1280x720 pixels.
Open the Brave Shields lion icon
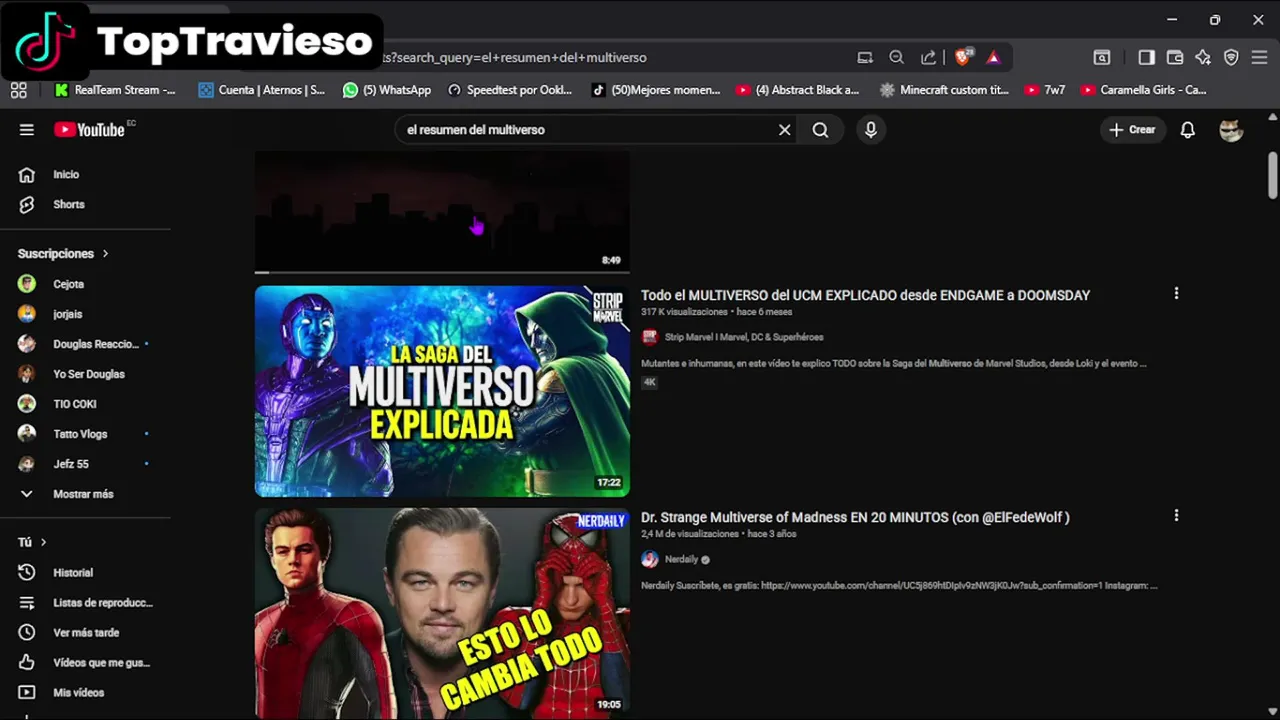pyautogui.click(x=963, y=57)
